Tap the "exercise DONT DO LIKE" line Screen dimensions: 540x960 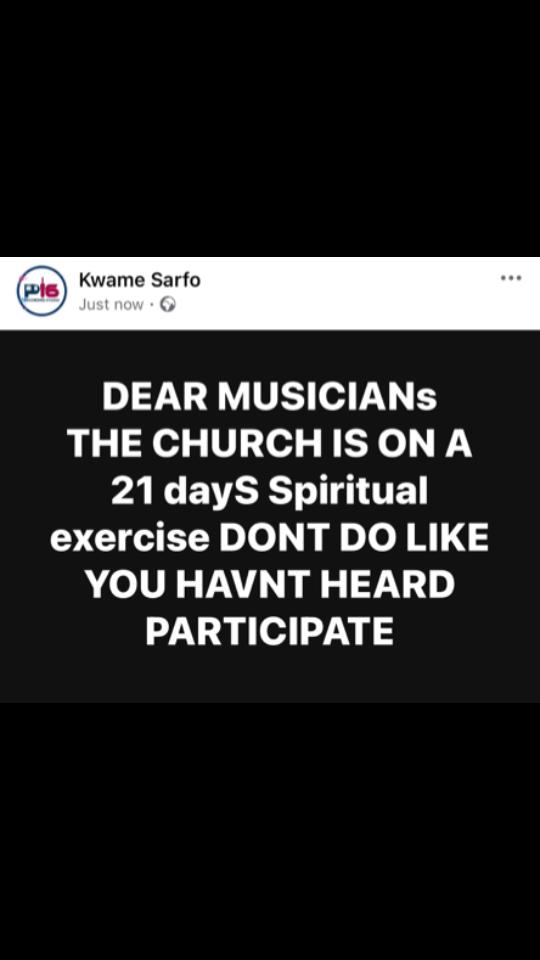click(269, 539)
